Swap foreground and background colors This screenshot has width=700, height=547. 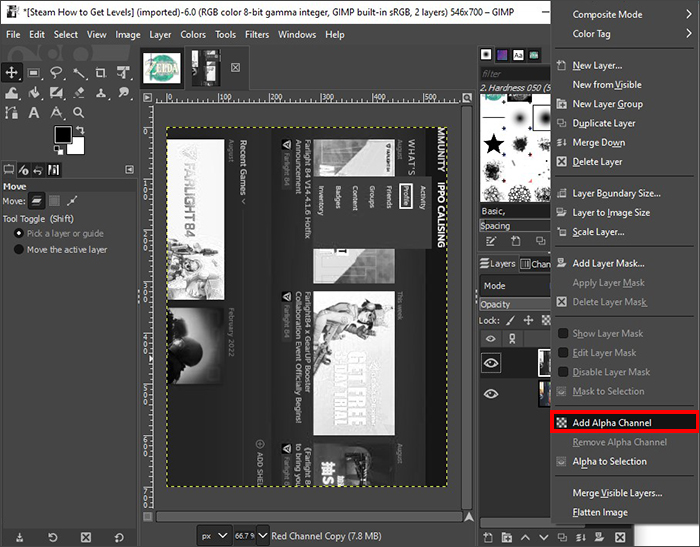pyautogui.click(x=78, y=129)
